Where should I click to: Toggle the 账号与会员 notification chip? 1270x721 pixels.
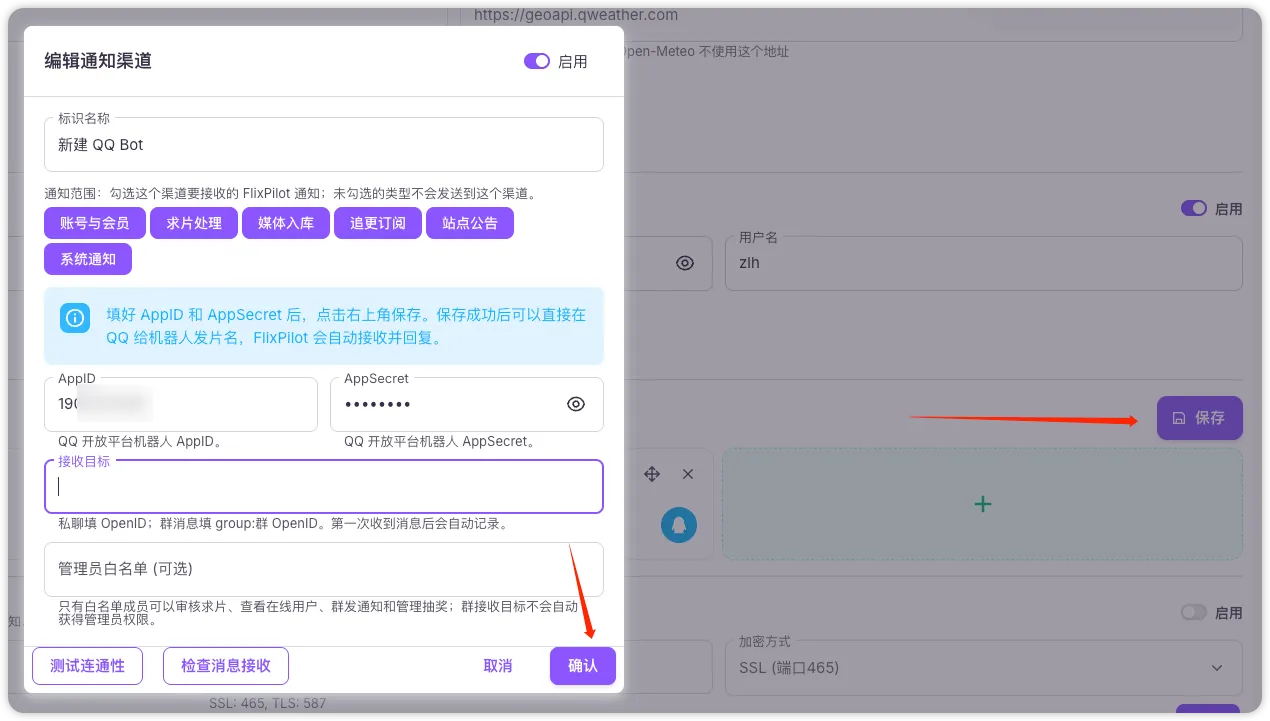tap(95, 223)
